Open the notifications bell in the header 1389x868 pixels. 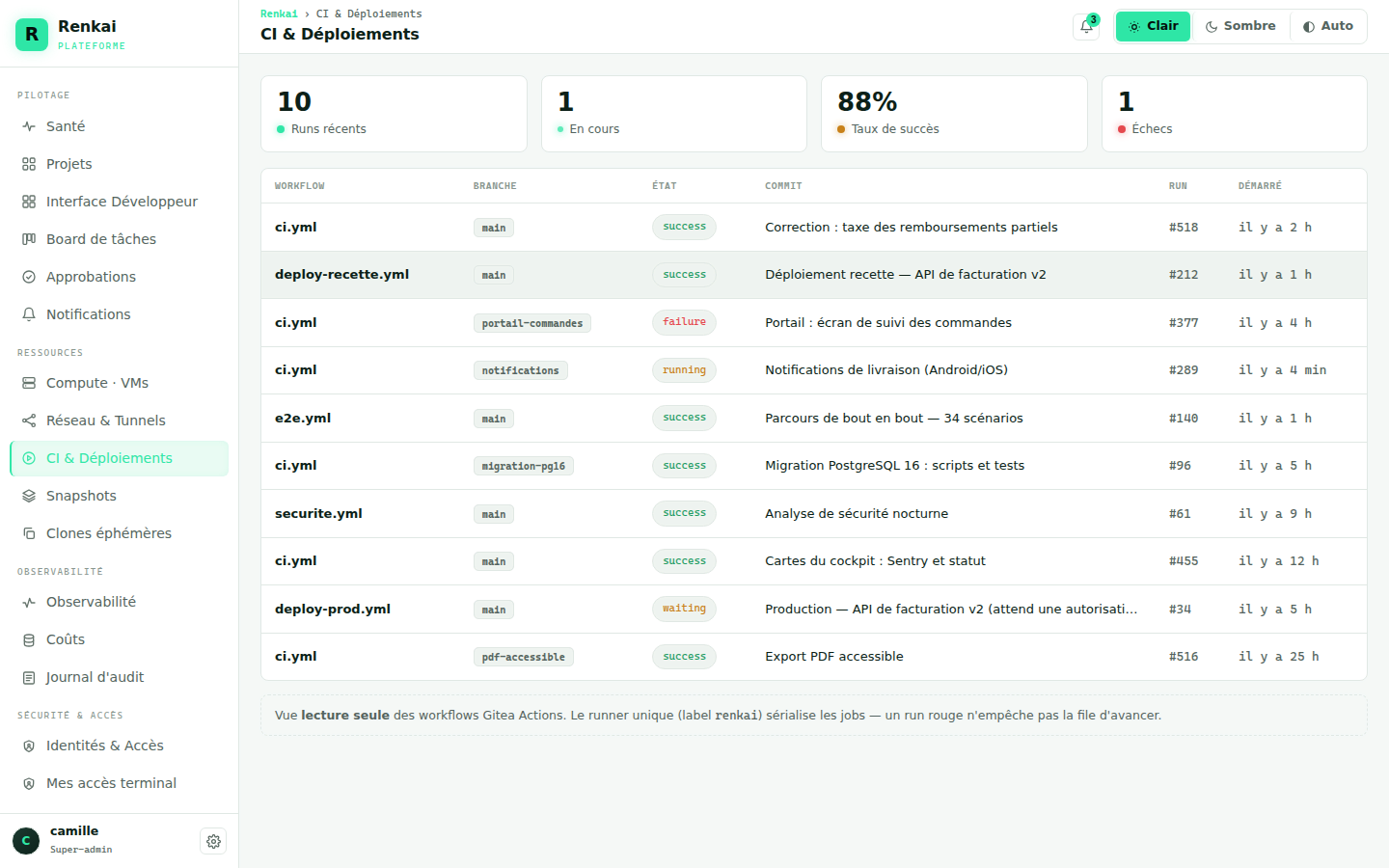pos(1086,27)
